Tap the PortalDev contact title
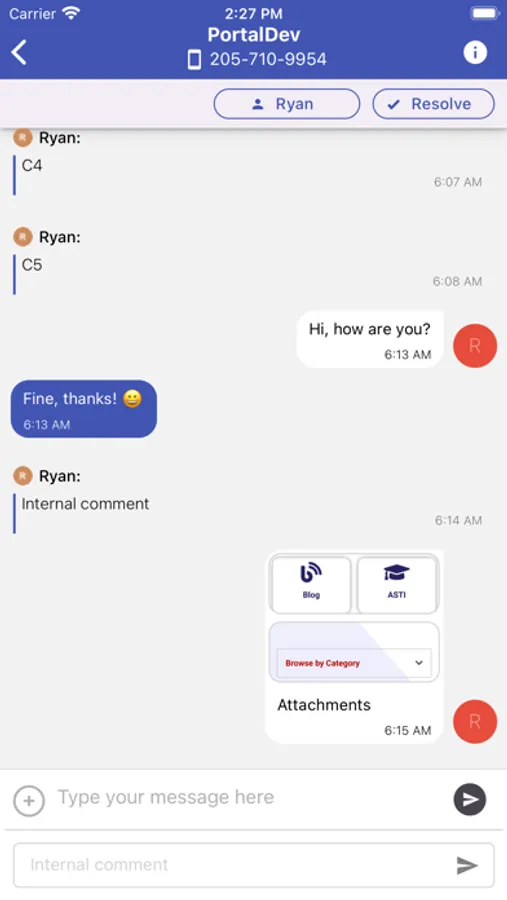 pos(254,34)
